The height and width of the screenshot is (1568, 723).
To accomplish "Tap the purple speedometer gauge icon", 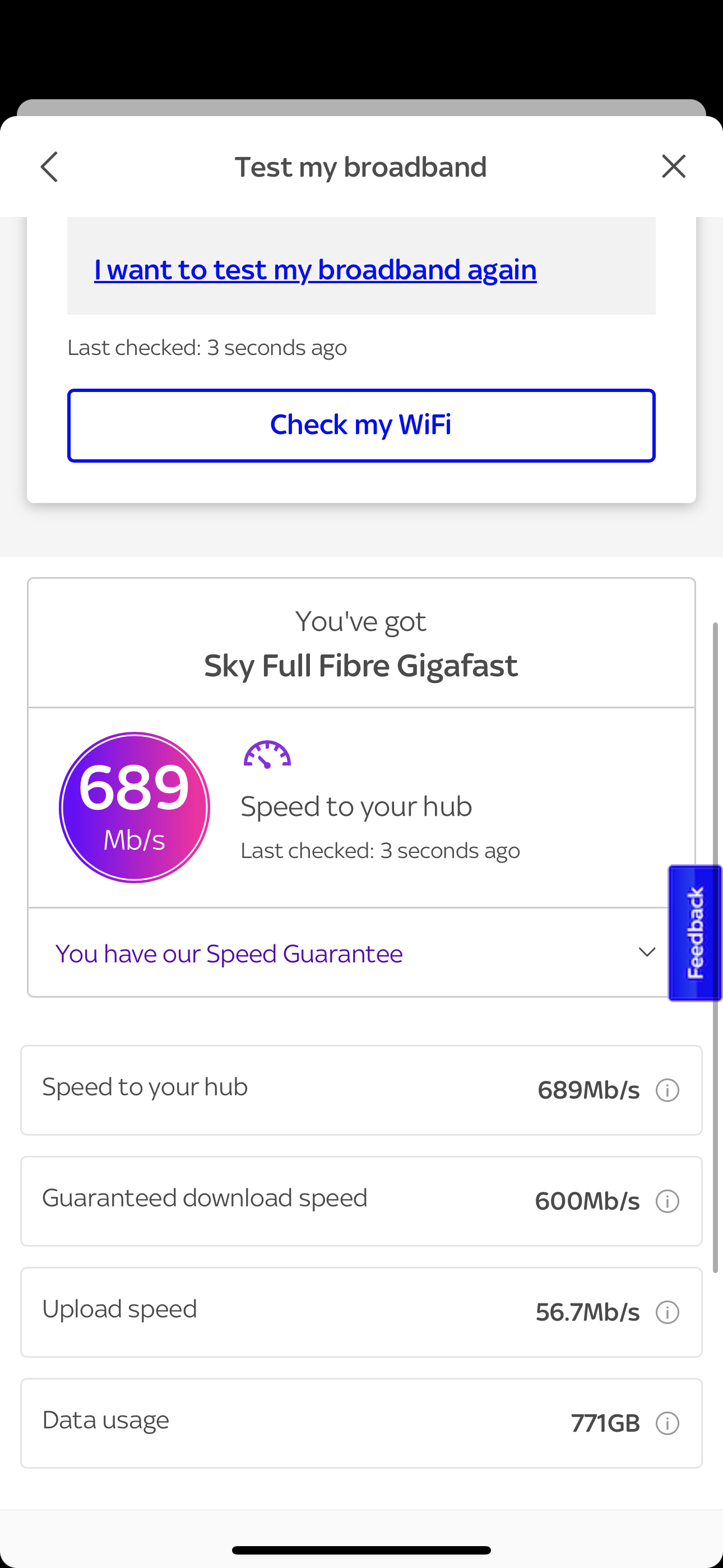I will click(267, 755).
